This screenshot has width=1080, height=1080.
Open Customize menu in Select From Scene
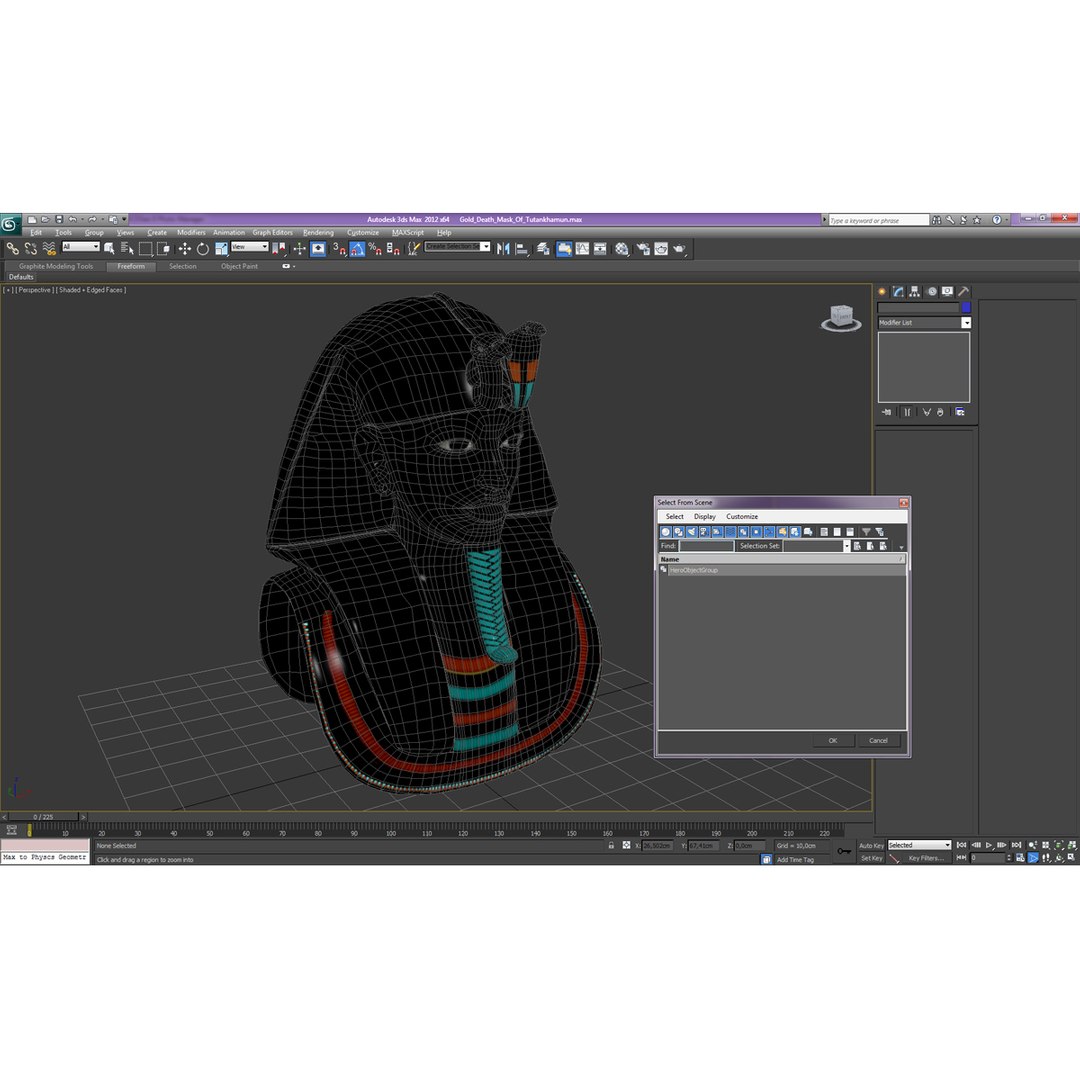tap(742, 517)
